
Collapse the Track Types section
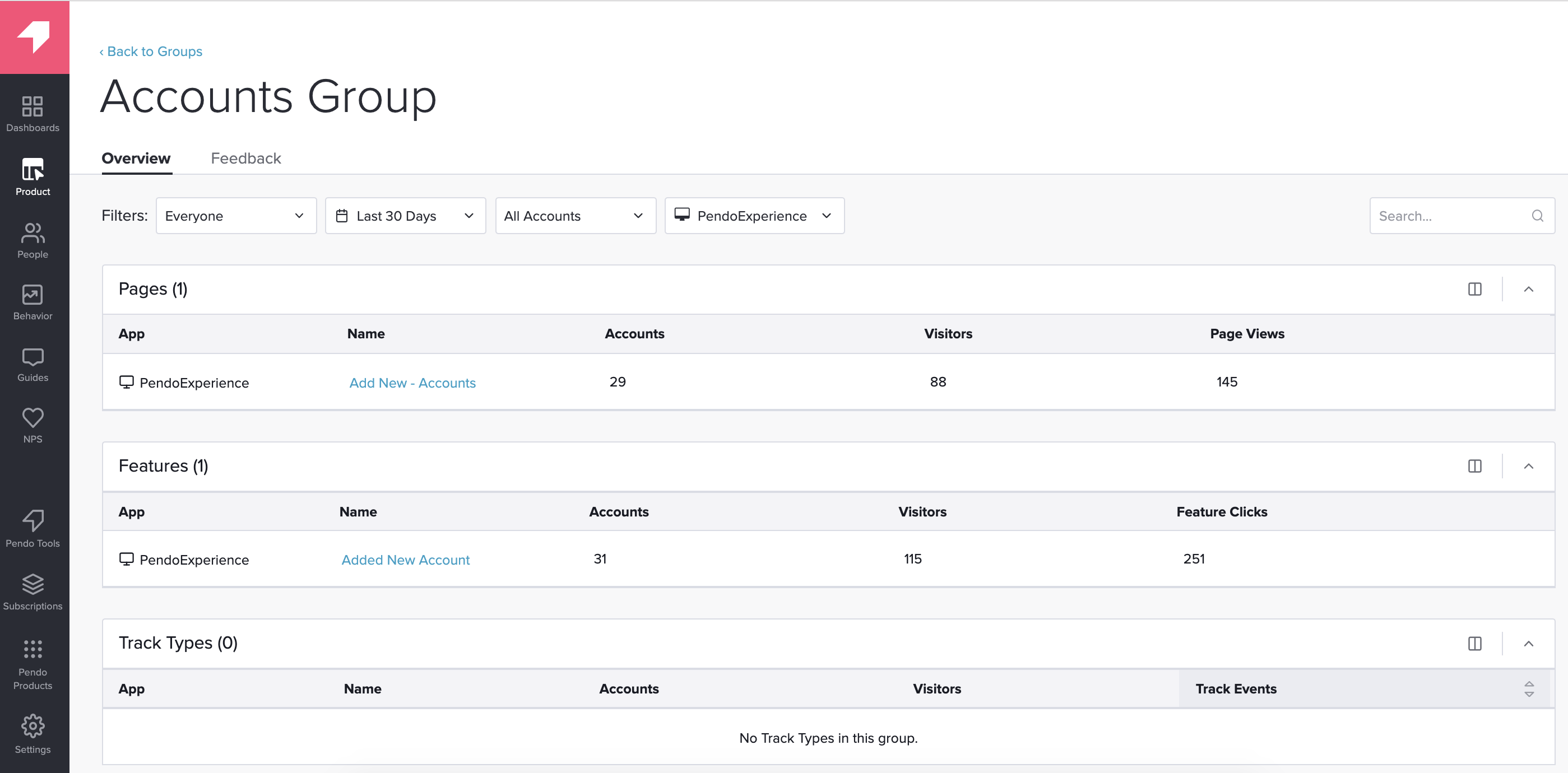1528,644
